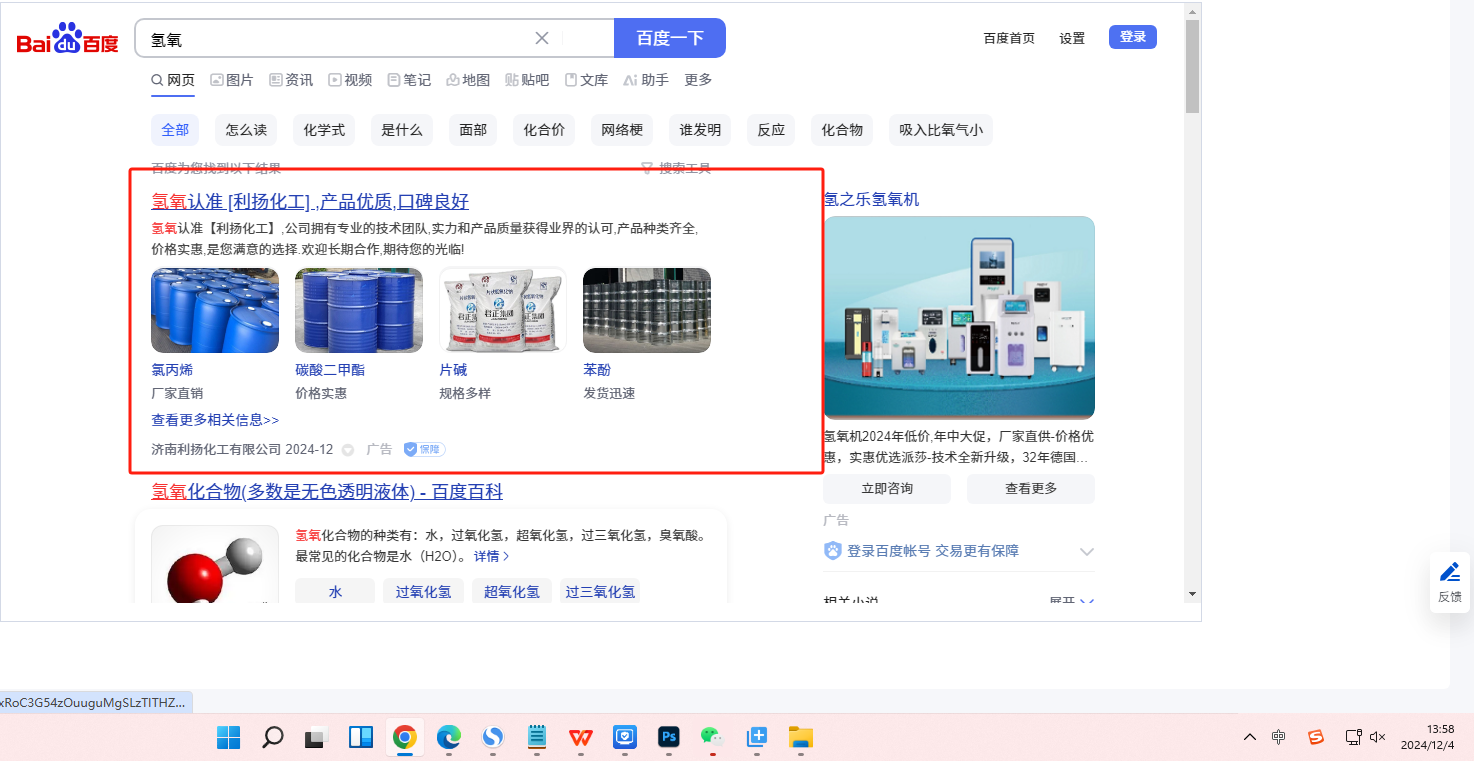
Task: Select the 谁发明 filter chip
Action: click(700, 130)
